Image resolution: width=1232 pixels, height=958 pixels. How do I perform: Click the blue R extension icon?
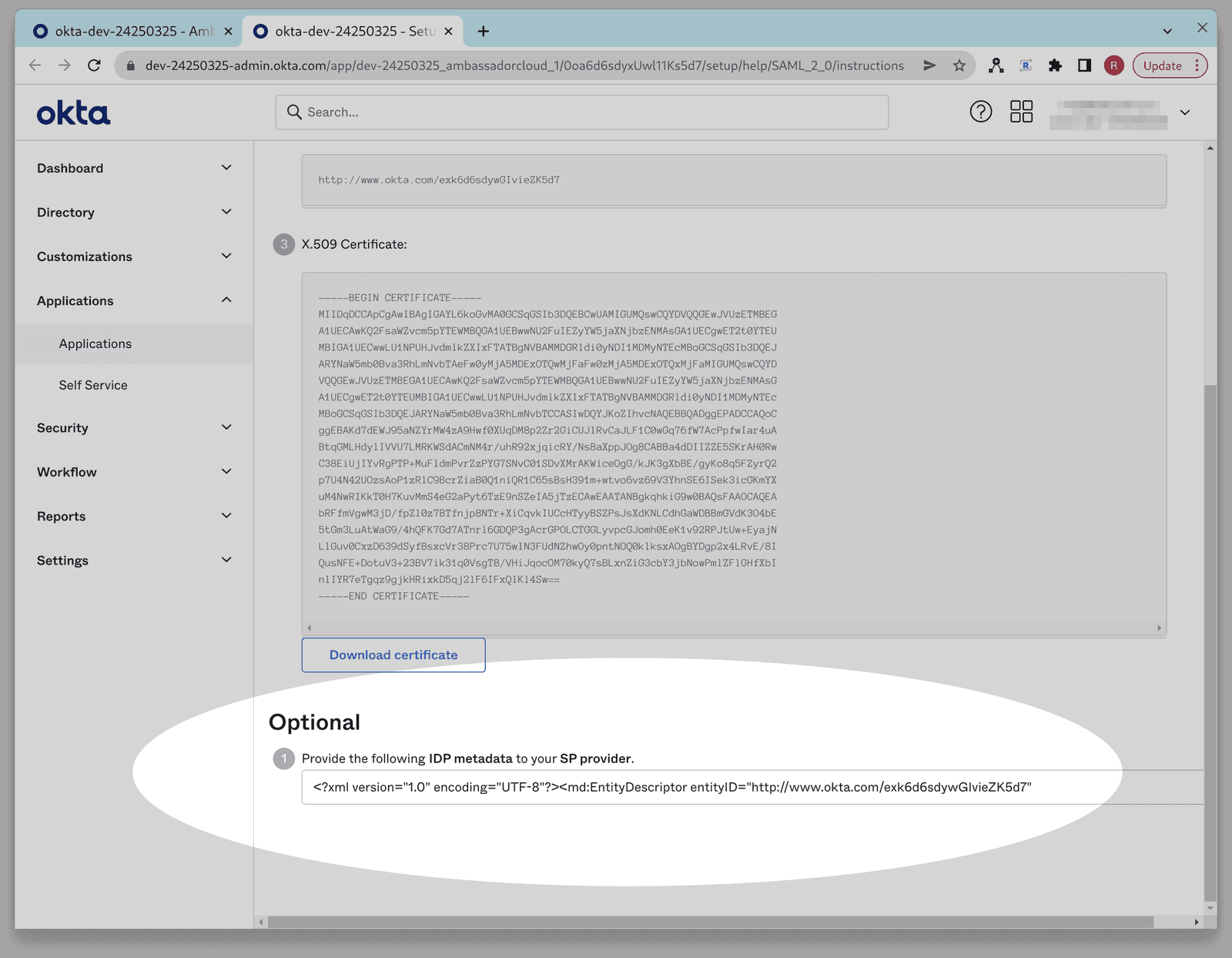coord(1026,65)
